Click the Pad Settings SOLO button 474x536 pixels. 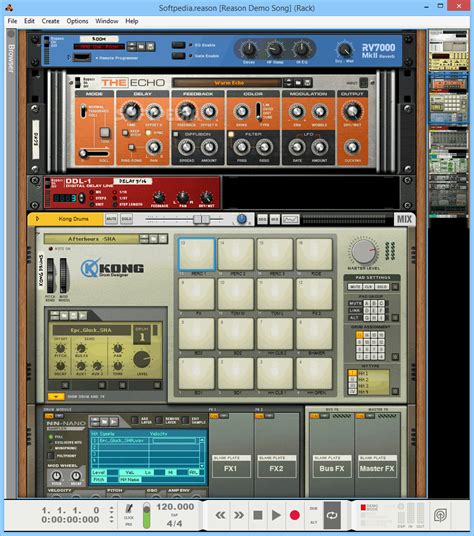point(381,287)
